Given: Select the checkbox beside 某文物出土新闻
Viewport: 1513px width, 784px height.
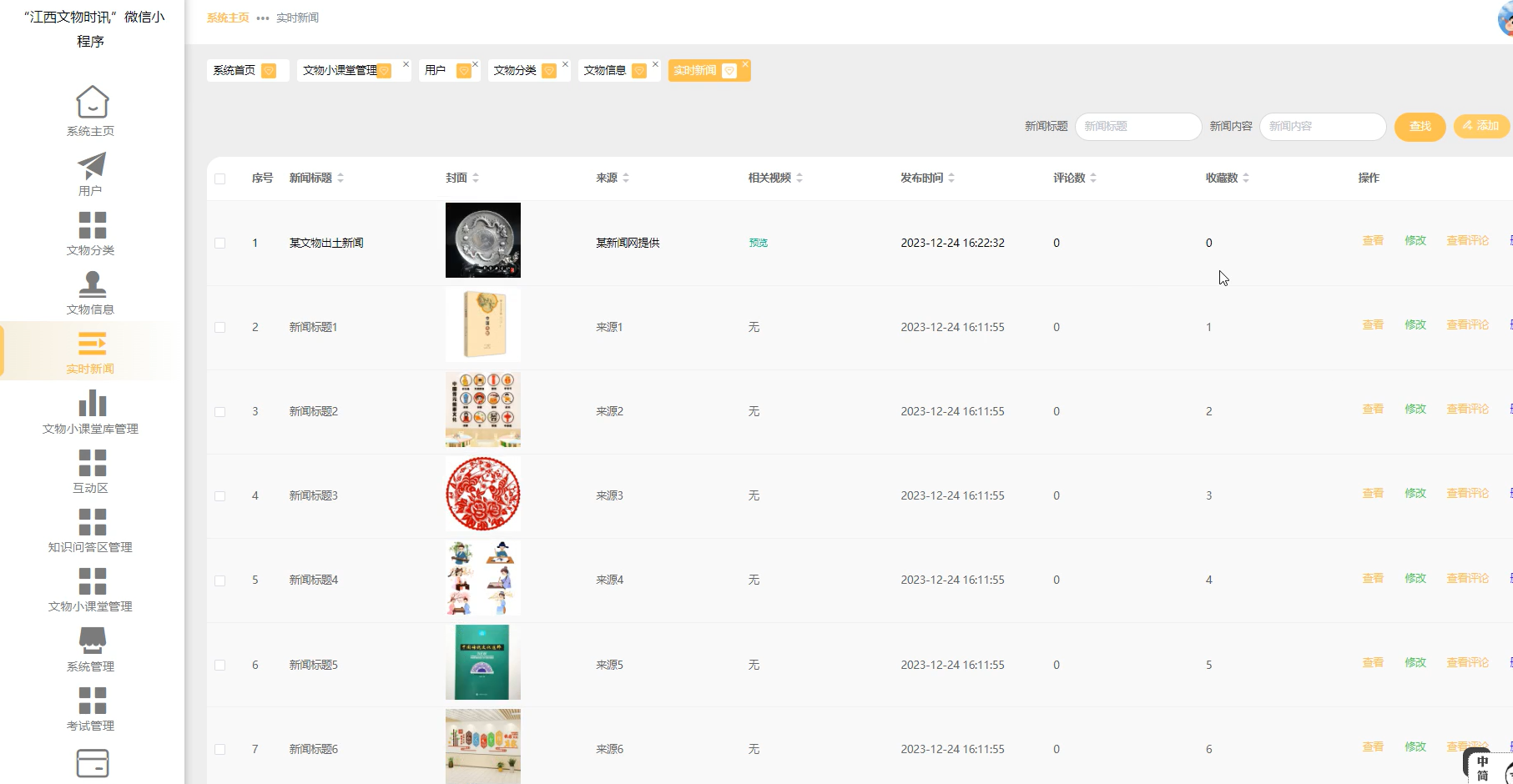Looking at the screenshot, I should (x=220, y=243).
